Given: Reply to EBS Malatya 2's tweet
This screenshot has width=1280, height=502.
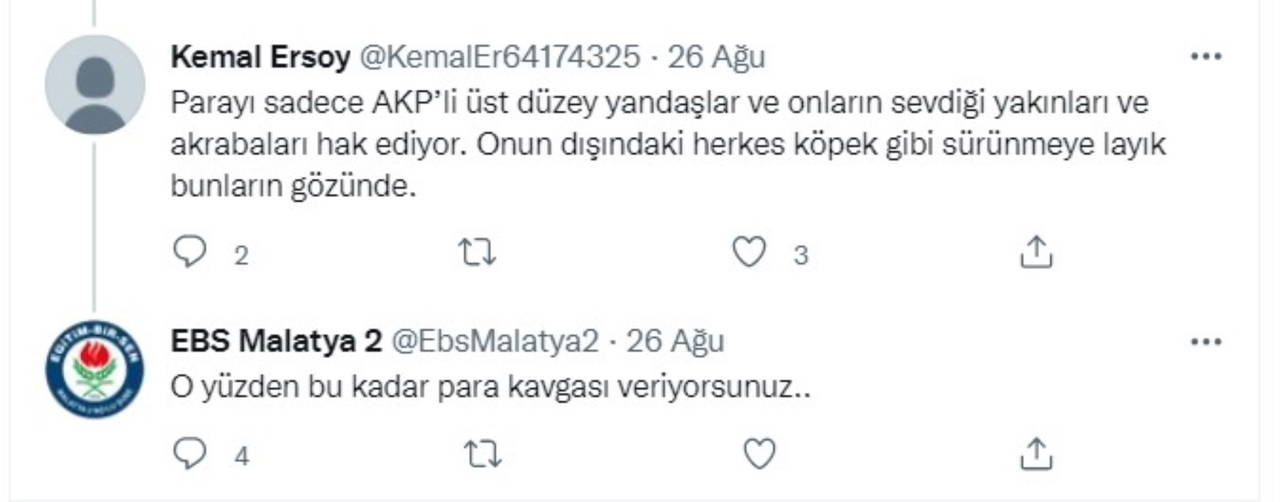Looking at the screenshot, I should coord(189,455).
